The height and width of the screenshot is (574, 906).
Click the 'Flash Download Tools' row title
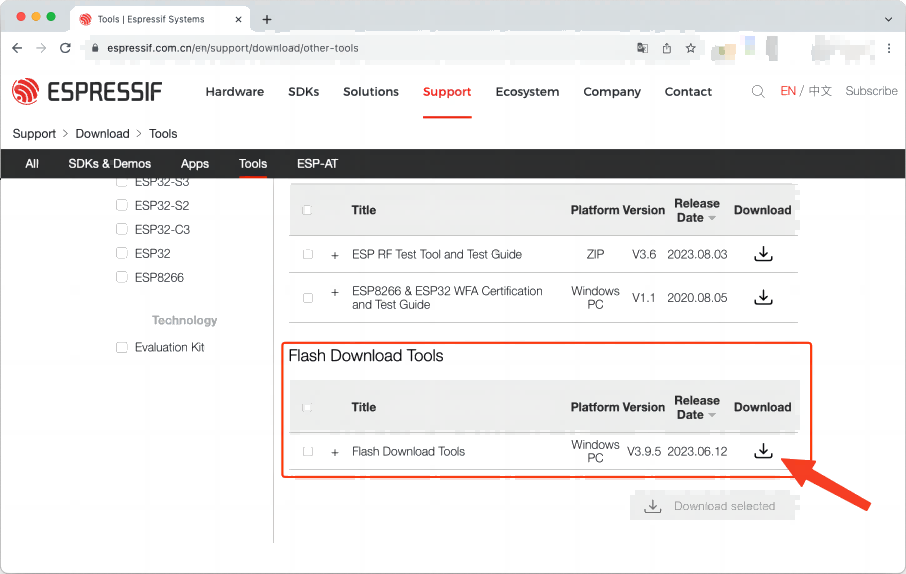(x=409, y=451)
